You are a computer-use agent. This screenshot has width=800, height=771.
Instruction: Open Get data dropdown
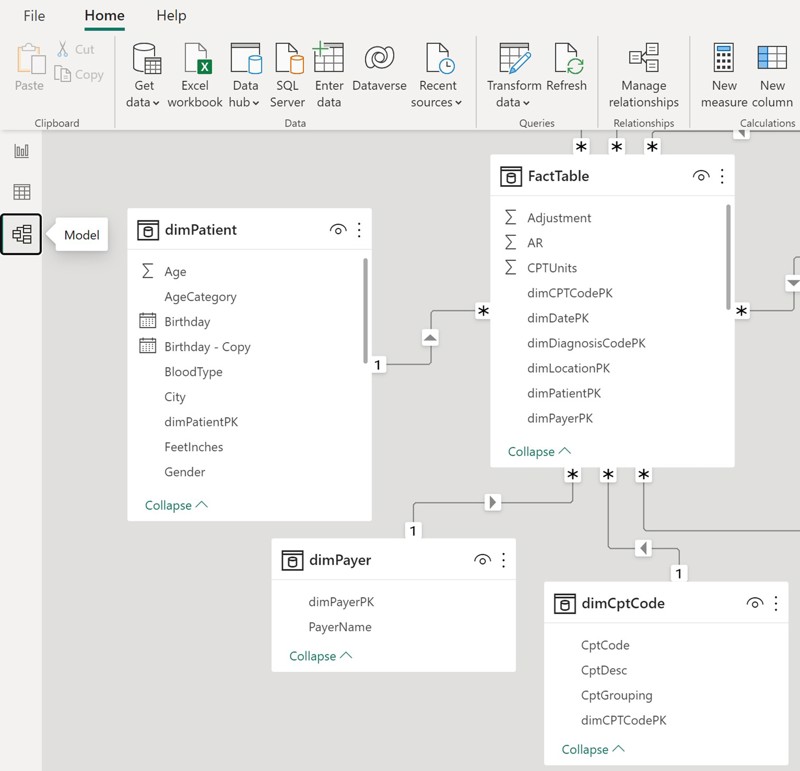143,75
